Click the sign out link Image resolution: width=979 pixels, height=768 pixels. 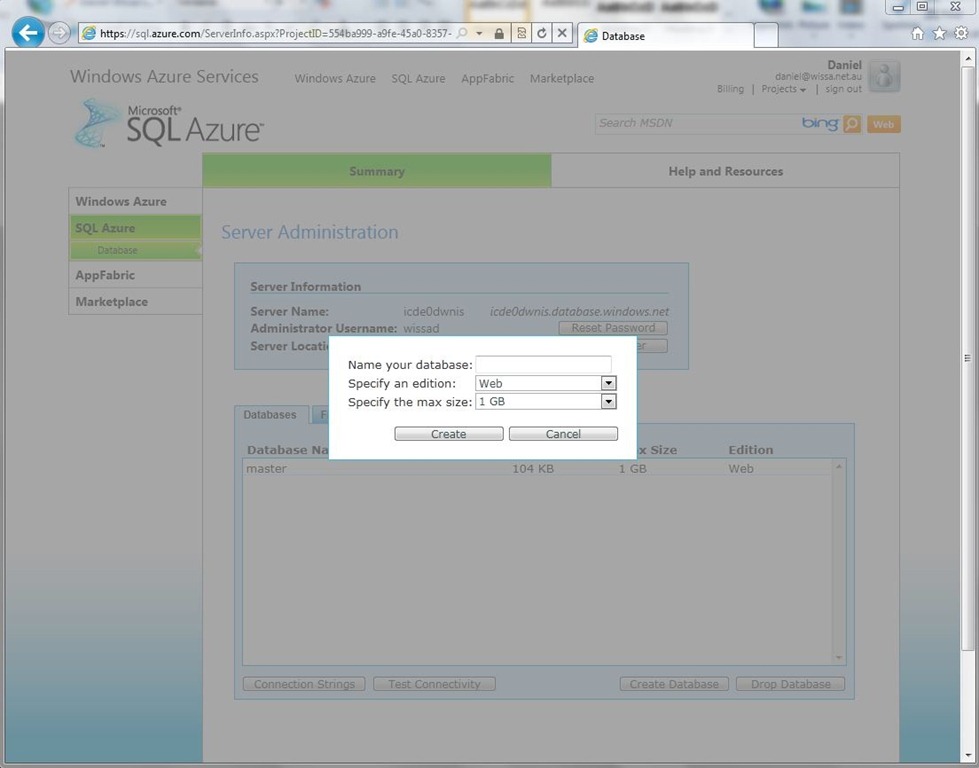pyautogui.click(x=844, y=89)
